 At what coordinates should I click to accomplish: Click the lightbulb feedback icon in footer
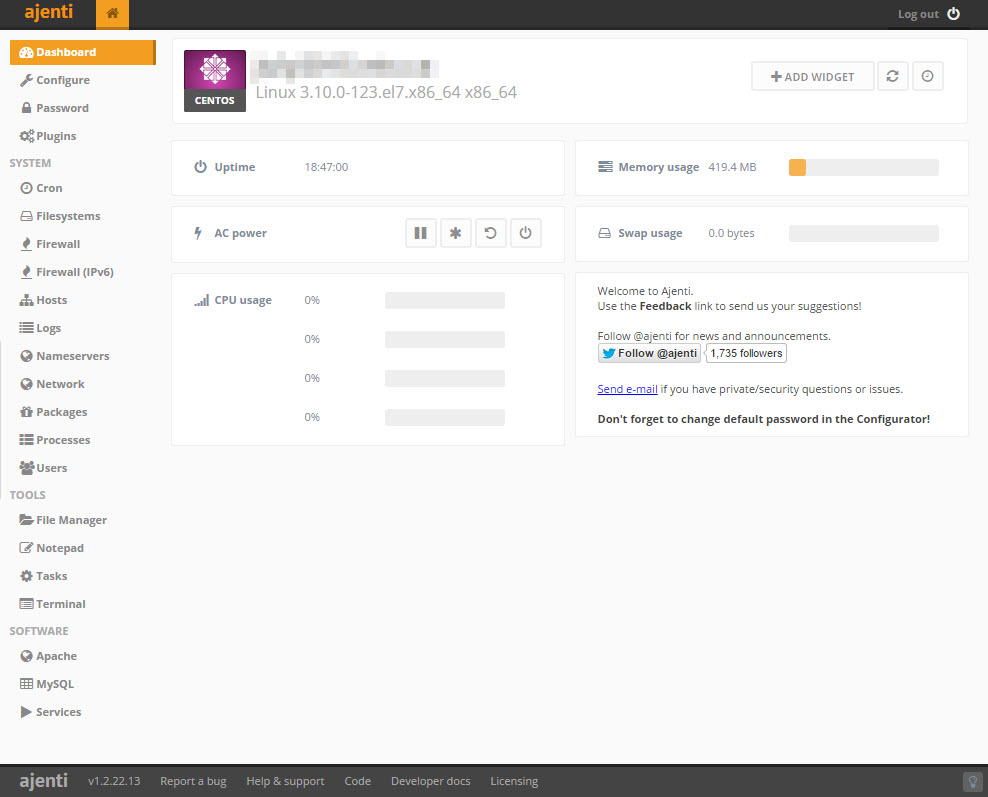pos(972,782)
